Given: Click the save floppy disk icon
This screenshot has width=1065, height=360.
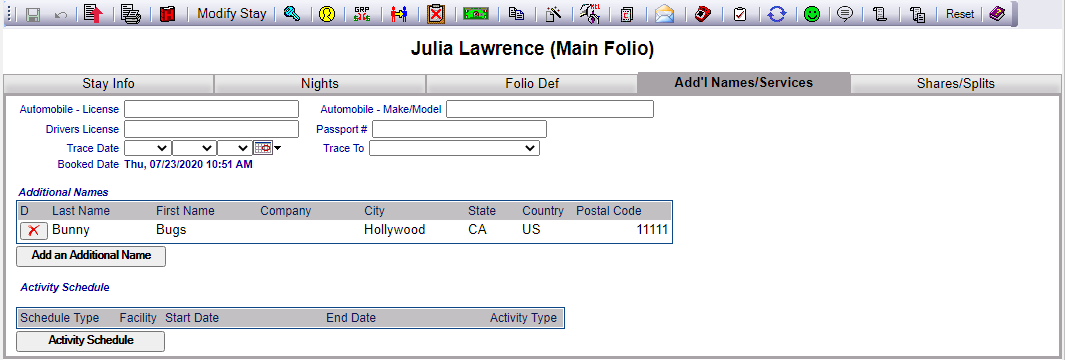Looking at the screenshot, I should pos(32,14).
